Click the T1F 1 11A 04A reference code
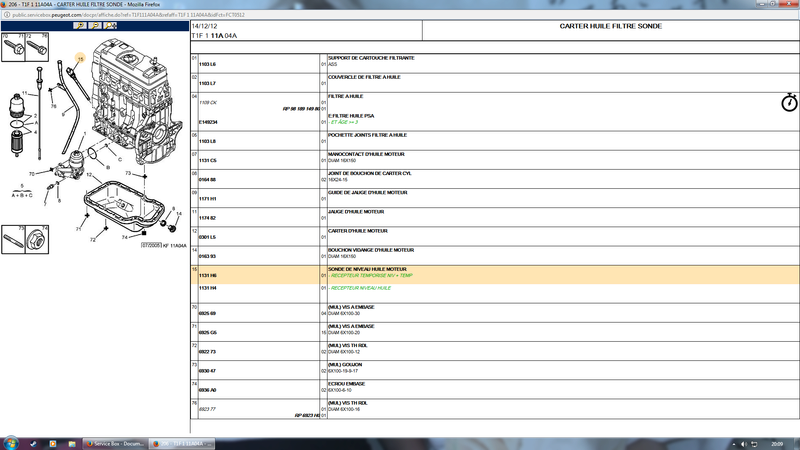The width and height of the screenshot is (800, 450). click(x=214, y=36)
